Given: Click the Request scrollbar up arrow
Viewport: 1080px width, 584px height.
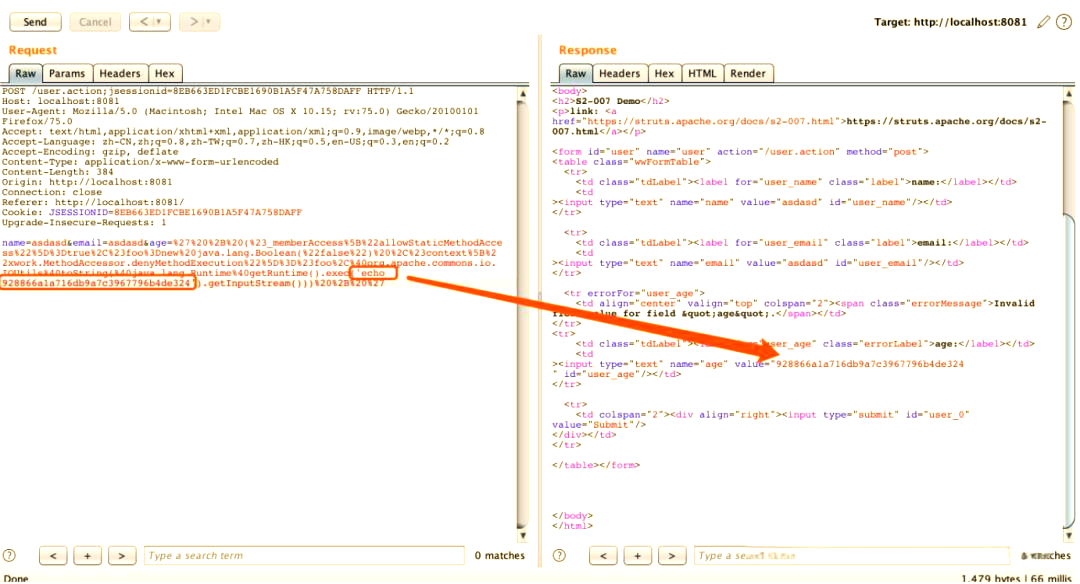Looking at the screenshot, I should 523,93.
